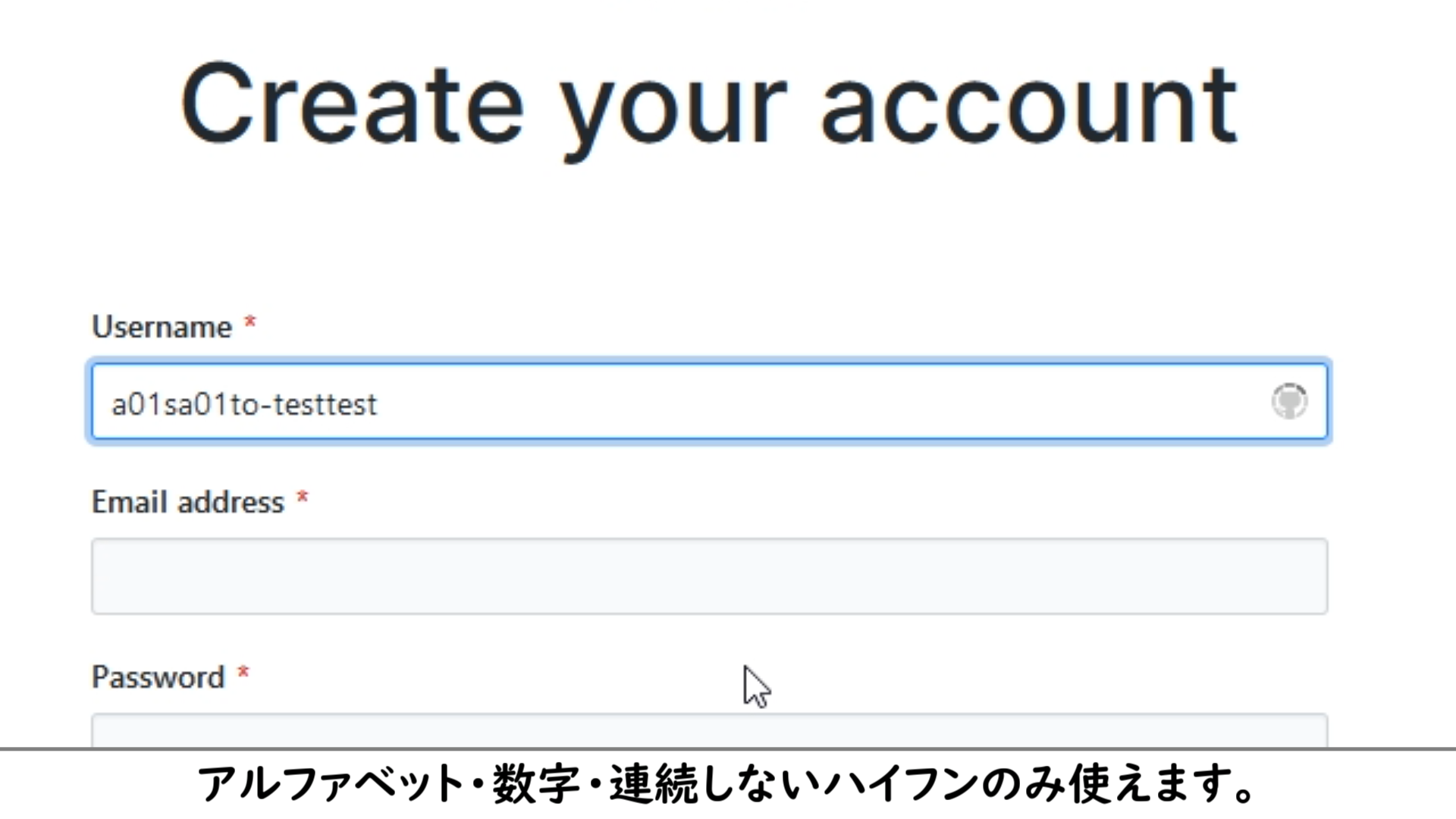
Task: Click the word "account" in the heading
Action: [x=1029, y=104]
